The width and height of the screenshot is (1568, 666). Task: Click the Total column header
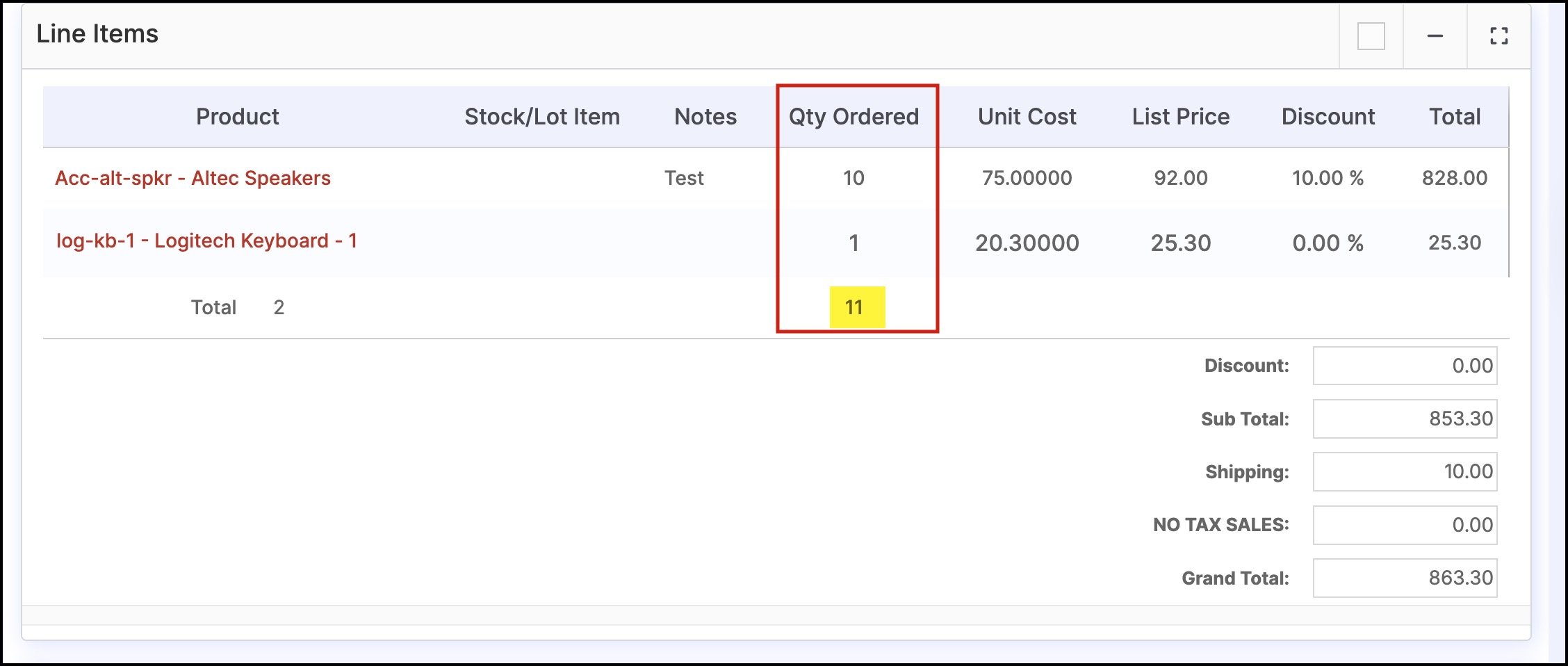(1455, 117)
